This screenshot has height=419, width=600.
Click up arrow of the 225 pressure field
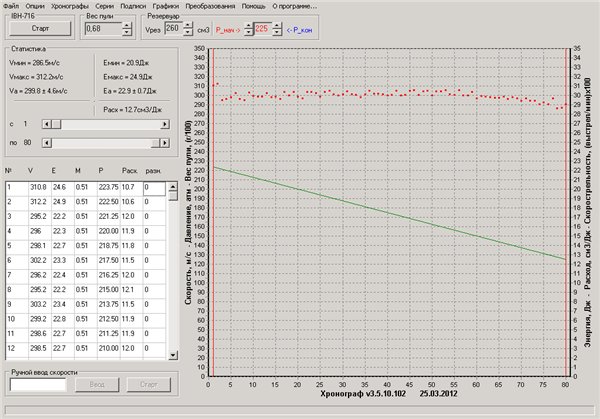276,25
